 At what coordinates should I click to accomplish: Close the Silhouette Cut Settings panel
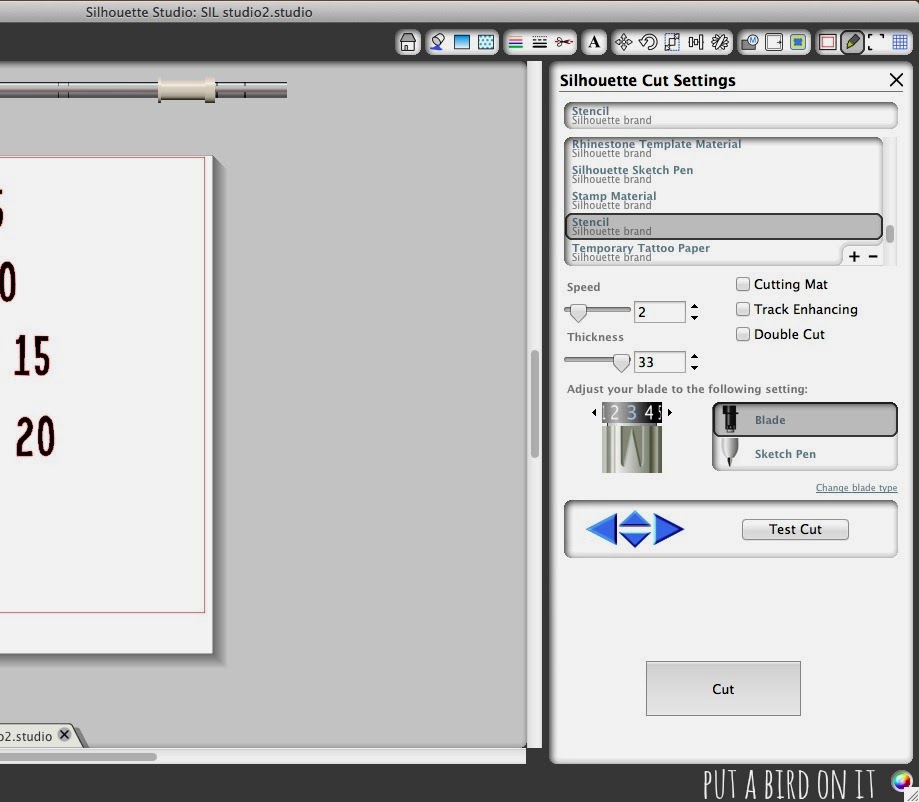pos(896,80)
